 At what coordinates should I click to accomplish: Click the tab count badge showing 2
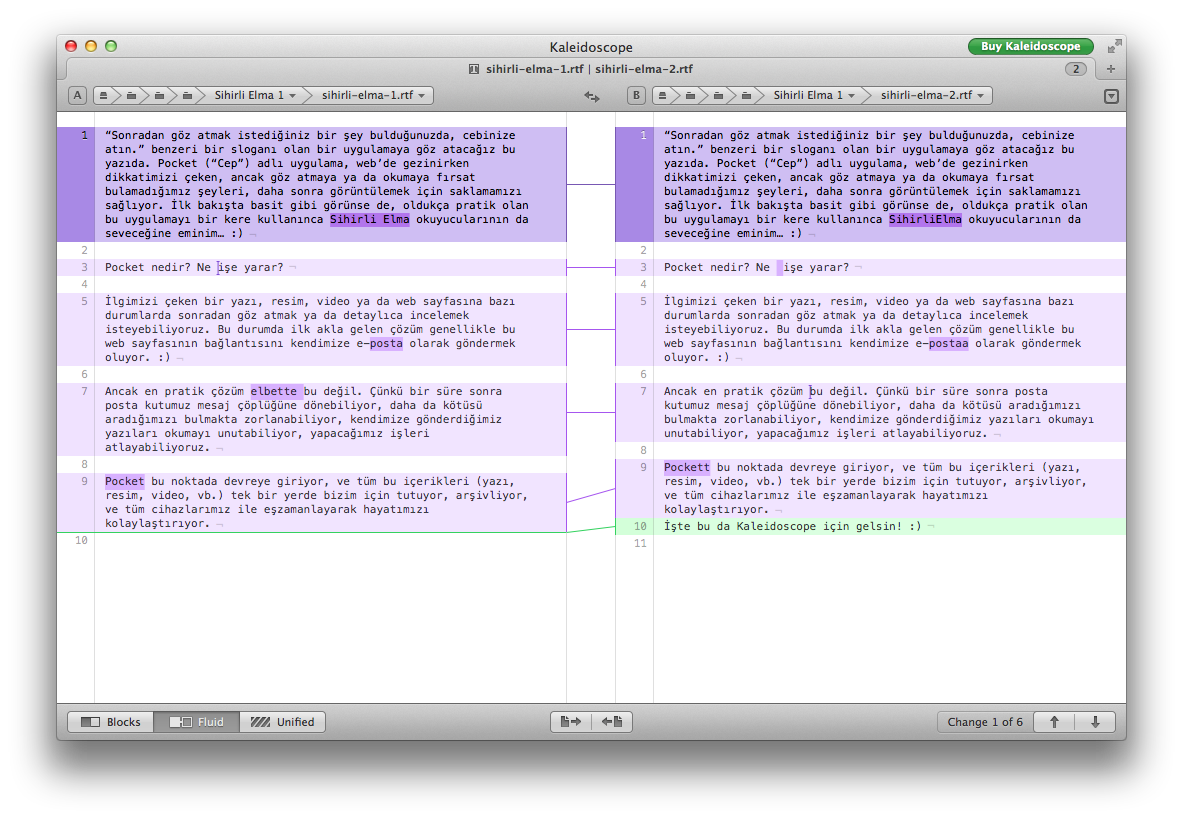[1076, 69]
